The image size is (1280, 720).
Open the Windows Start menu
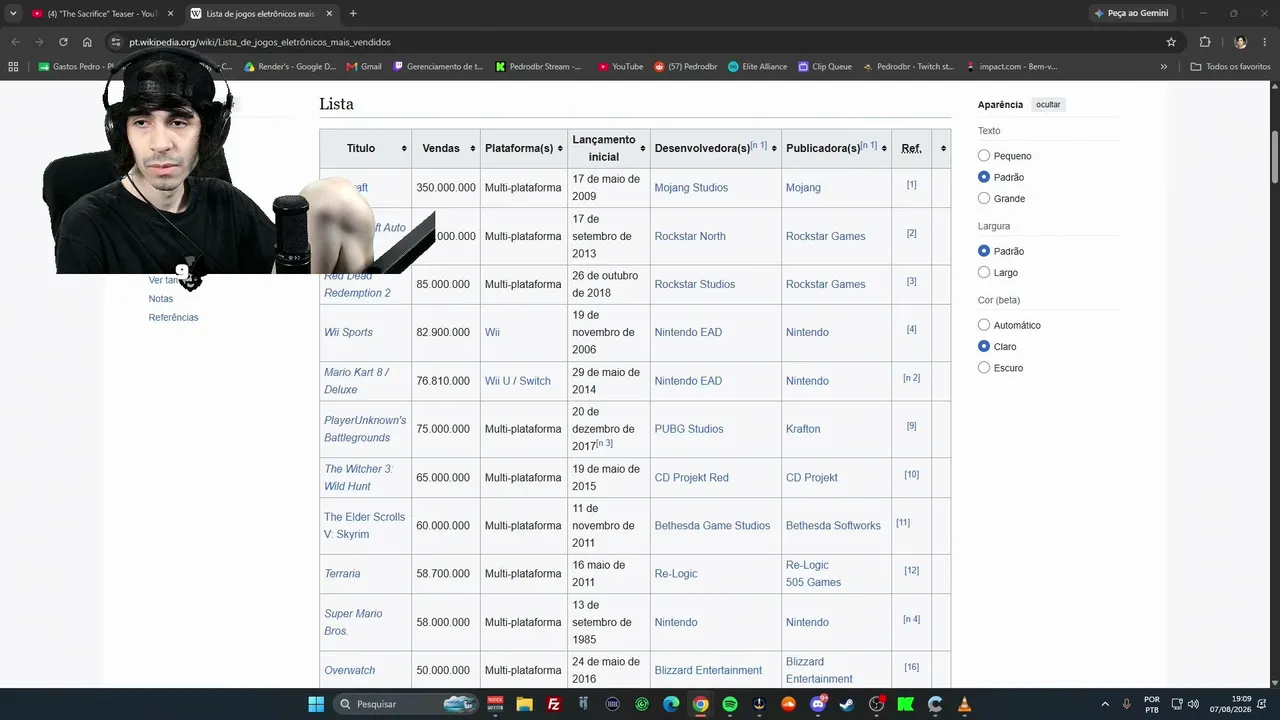tap(316, 704)
